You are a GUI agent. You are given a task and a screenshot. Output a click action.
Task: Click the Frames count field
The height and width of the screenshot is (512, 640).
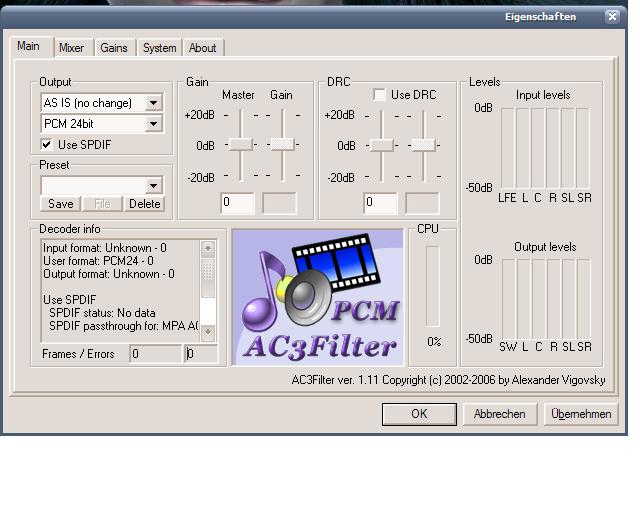pyautogui.click(x=156, y=354)
